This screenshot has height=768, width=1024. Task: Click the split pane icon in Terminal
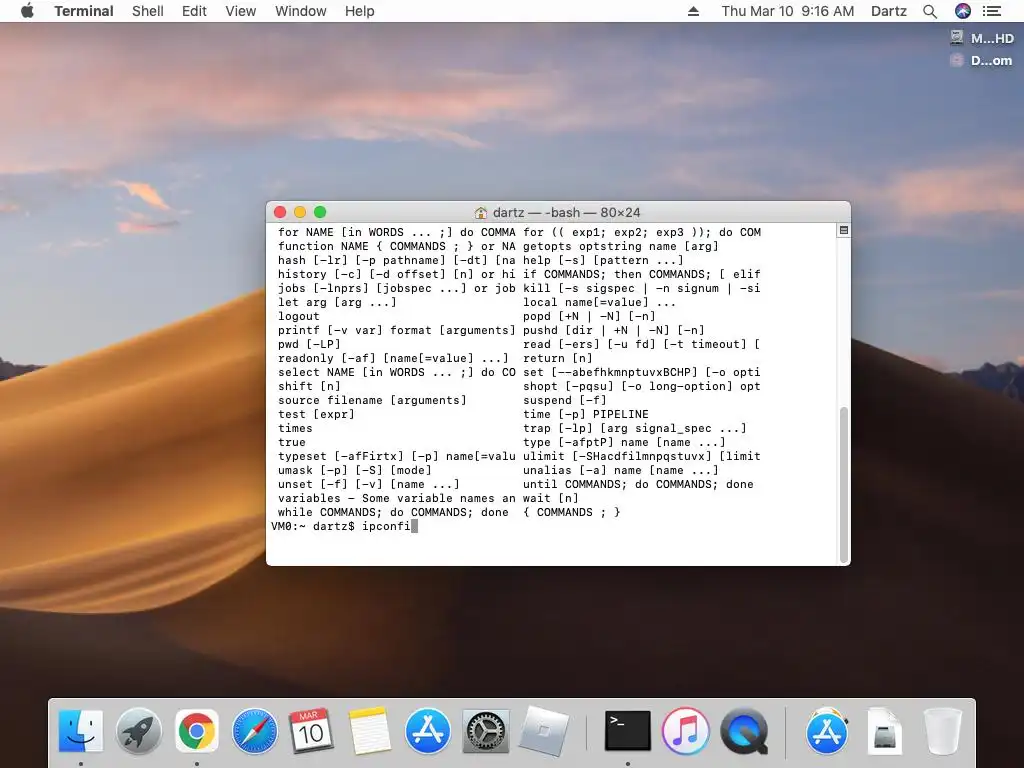tap(844, 231)
